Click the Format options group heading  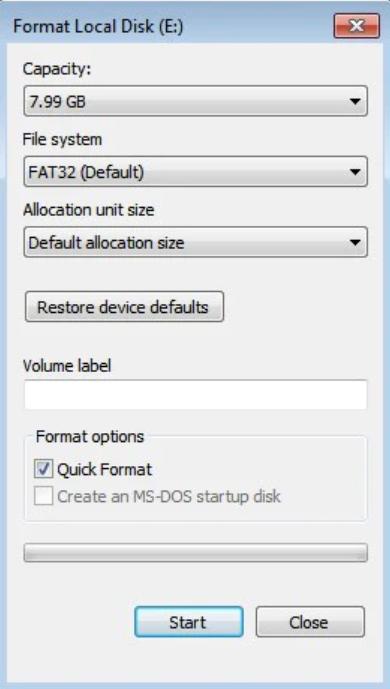pos(90,436)
